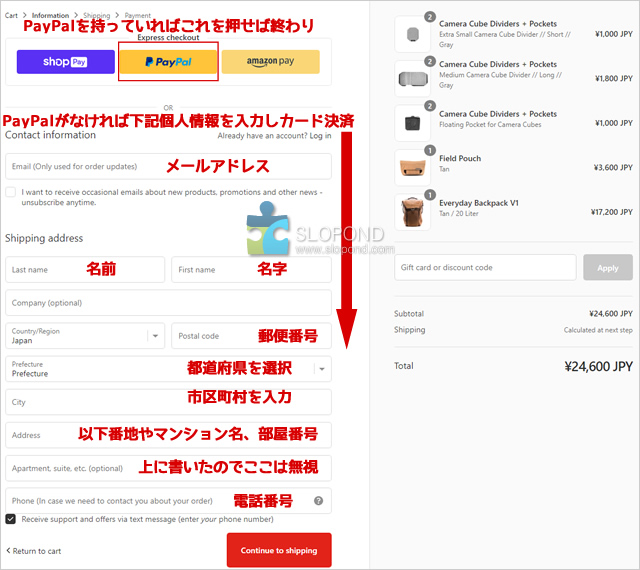Click the Apartment, suite field
Viewport: 640px width, 570px height.
point(168,468)
